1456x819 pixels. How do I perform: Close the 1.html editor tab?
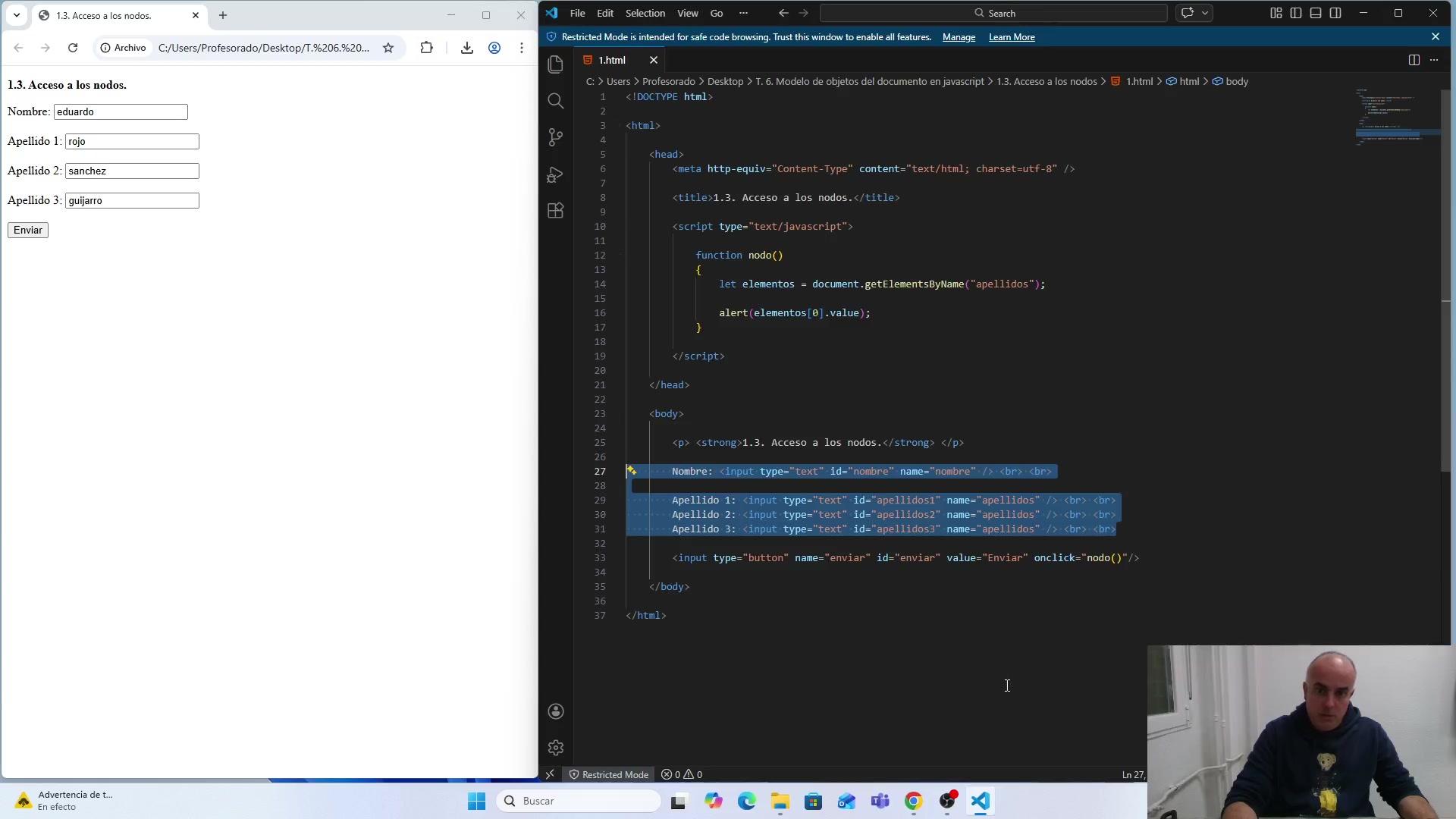click(x=653, y=60)
